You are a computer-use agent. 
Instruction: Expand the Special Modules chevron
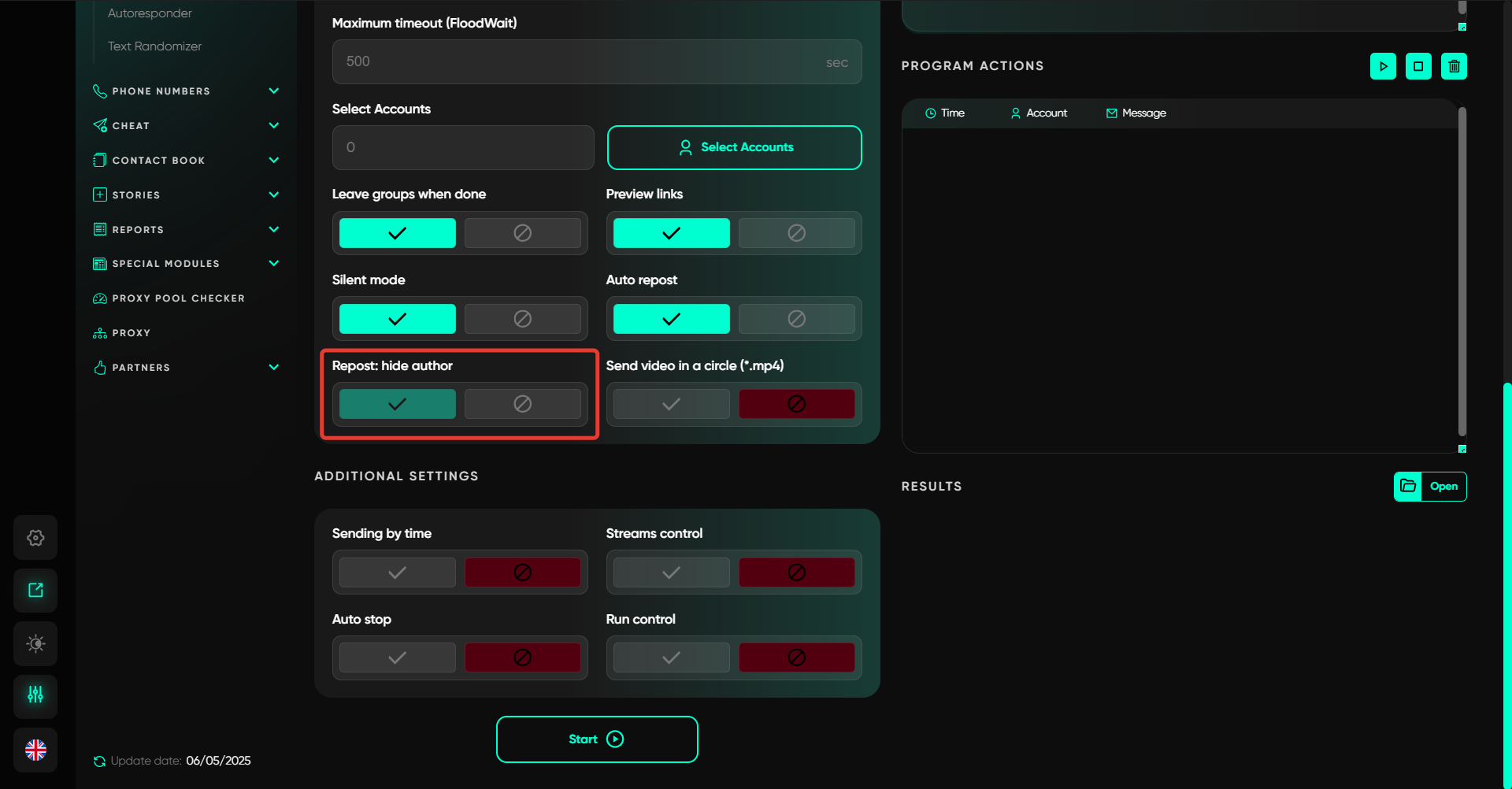273,264
